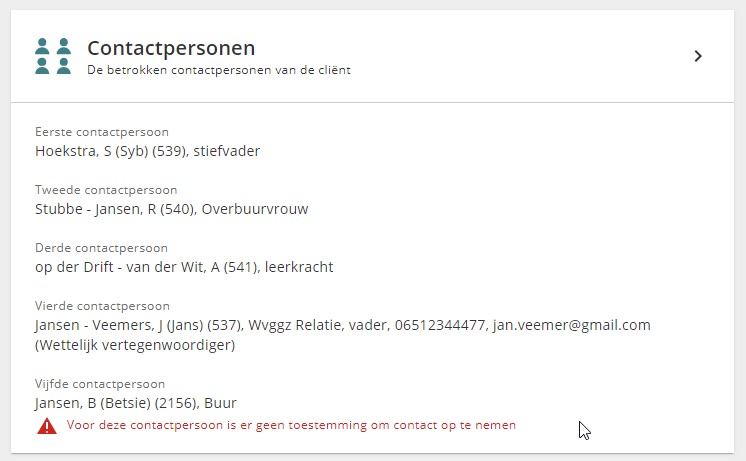This screenshot has height=461, width=746.
Task: Select contact Hoekstra, S (Syb) stiefvader
Action: pyautogui.click(x=147, y=151)
